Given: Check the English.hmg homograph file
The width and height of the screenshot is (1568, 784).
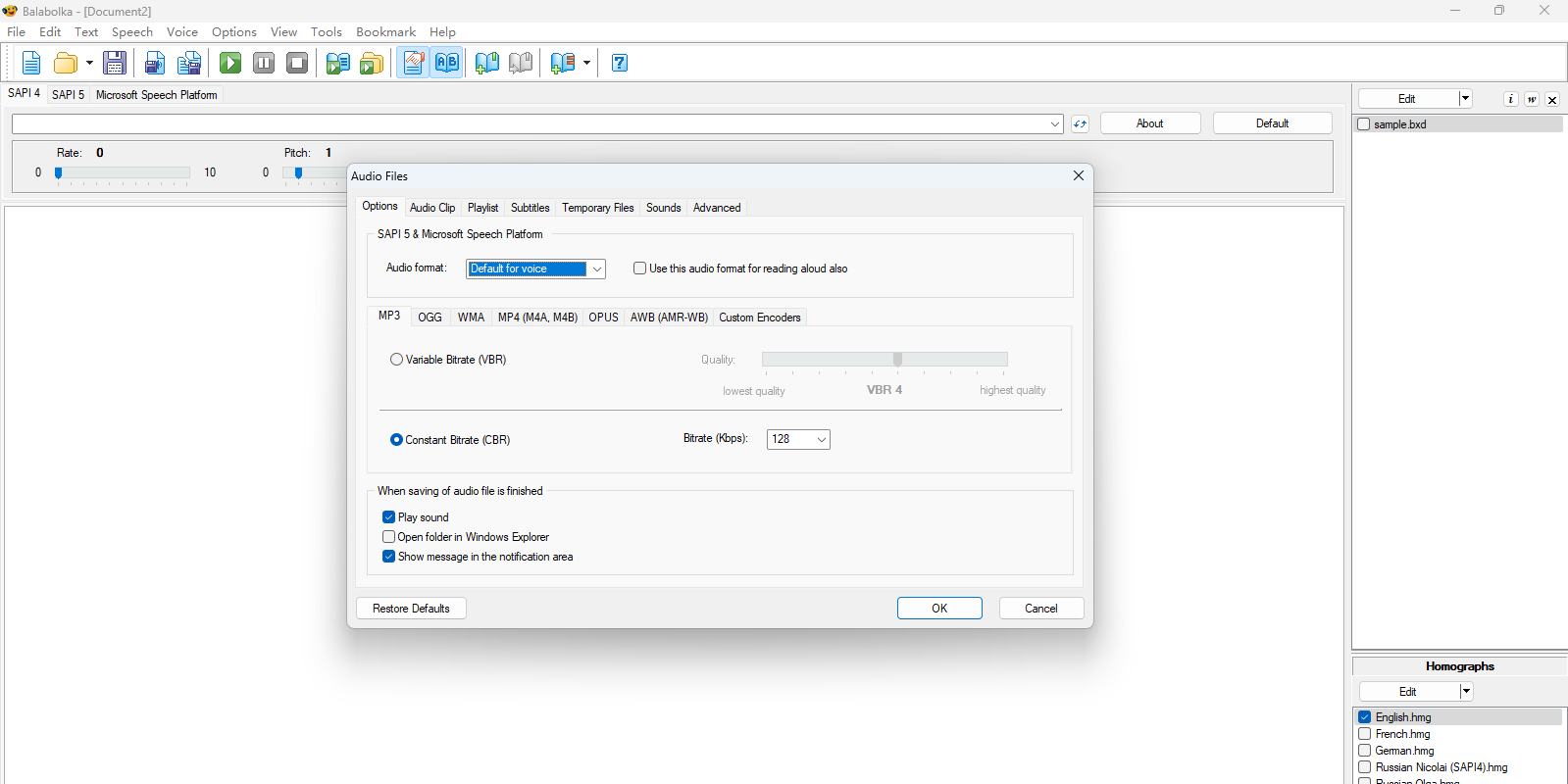Looking at the screenshot, I should click(x=1364, y=717).
